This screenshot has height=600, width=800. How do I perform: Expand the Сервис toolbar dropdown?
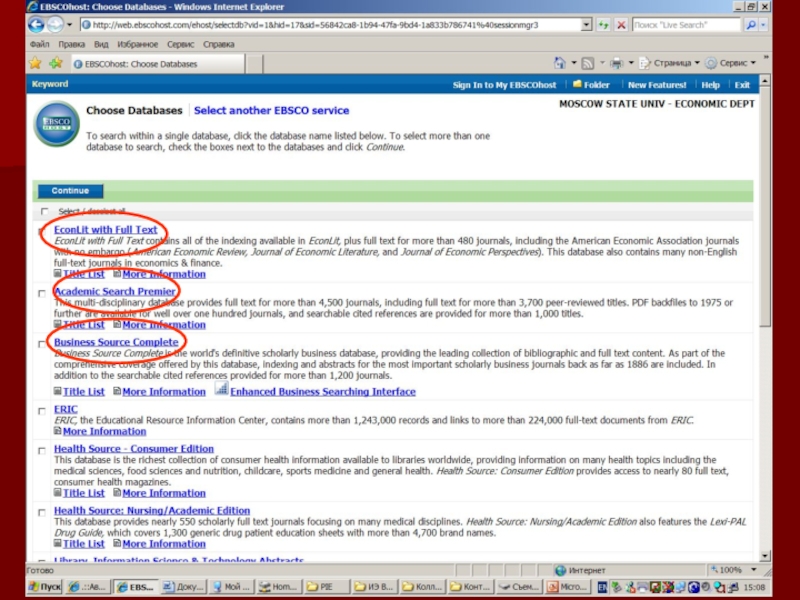(x=730, y=63)
